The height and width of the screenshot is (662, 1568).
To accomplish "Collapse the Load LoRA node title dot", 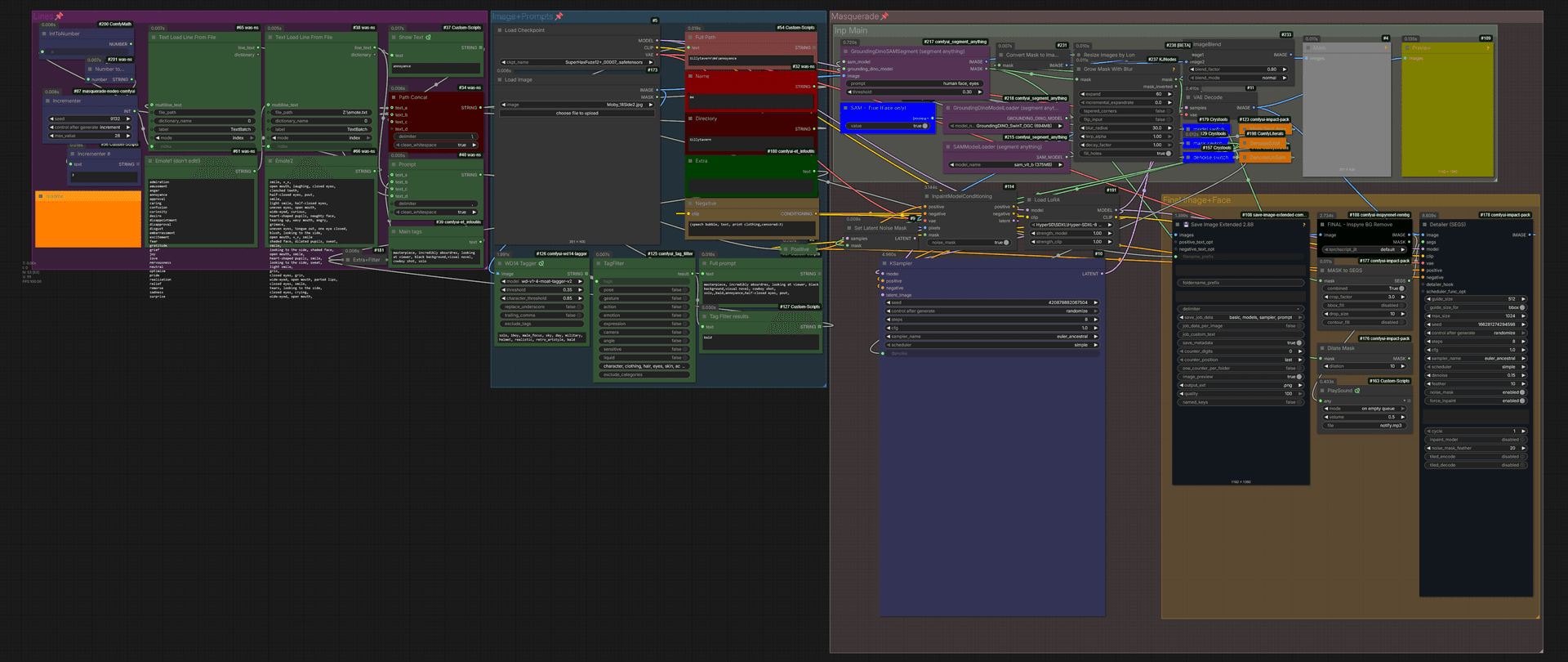I will tap(1030, 199).
